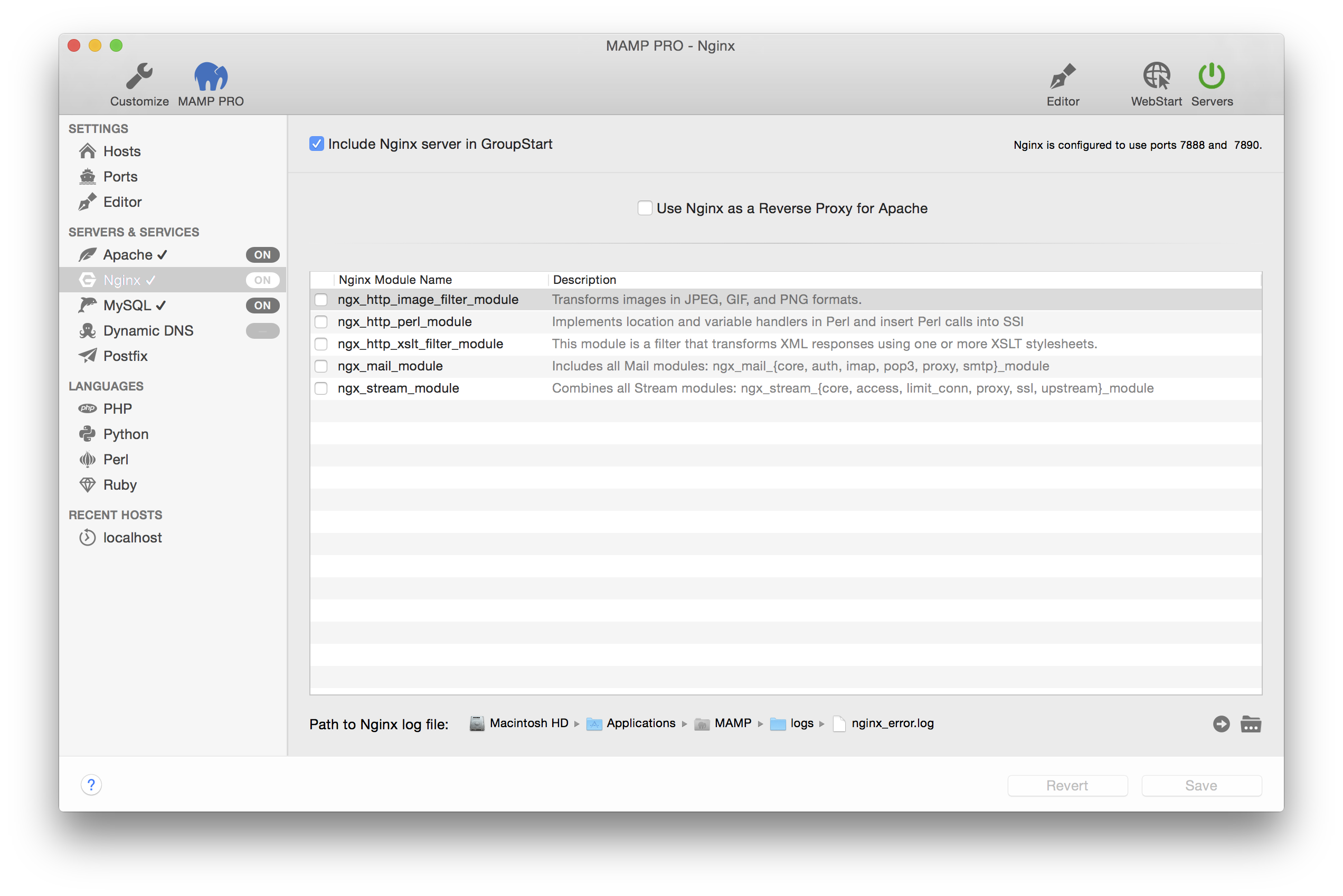The image size is (1343, 896).
Task: Click Applications in the log path
Action: (x=640, y=723)
